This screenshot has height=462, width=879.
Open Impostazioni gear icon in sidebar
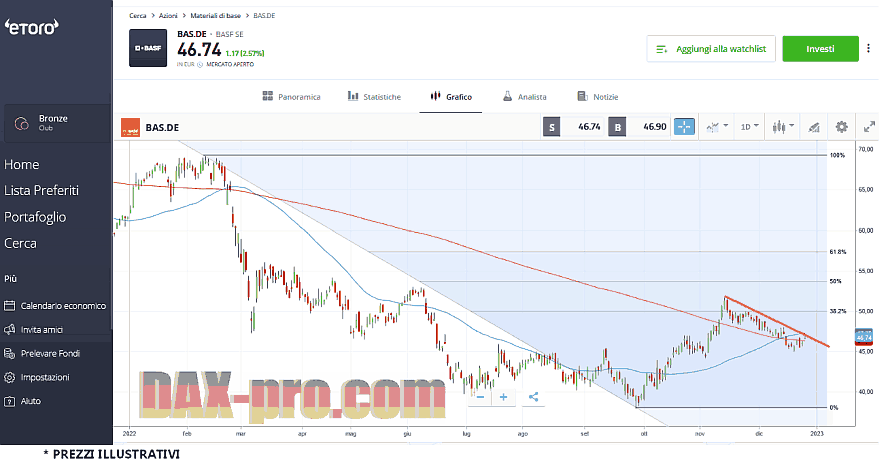click(10, 377)
